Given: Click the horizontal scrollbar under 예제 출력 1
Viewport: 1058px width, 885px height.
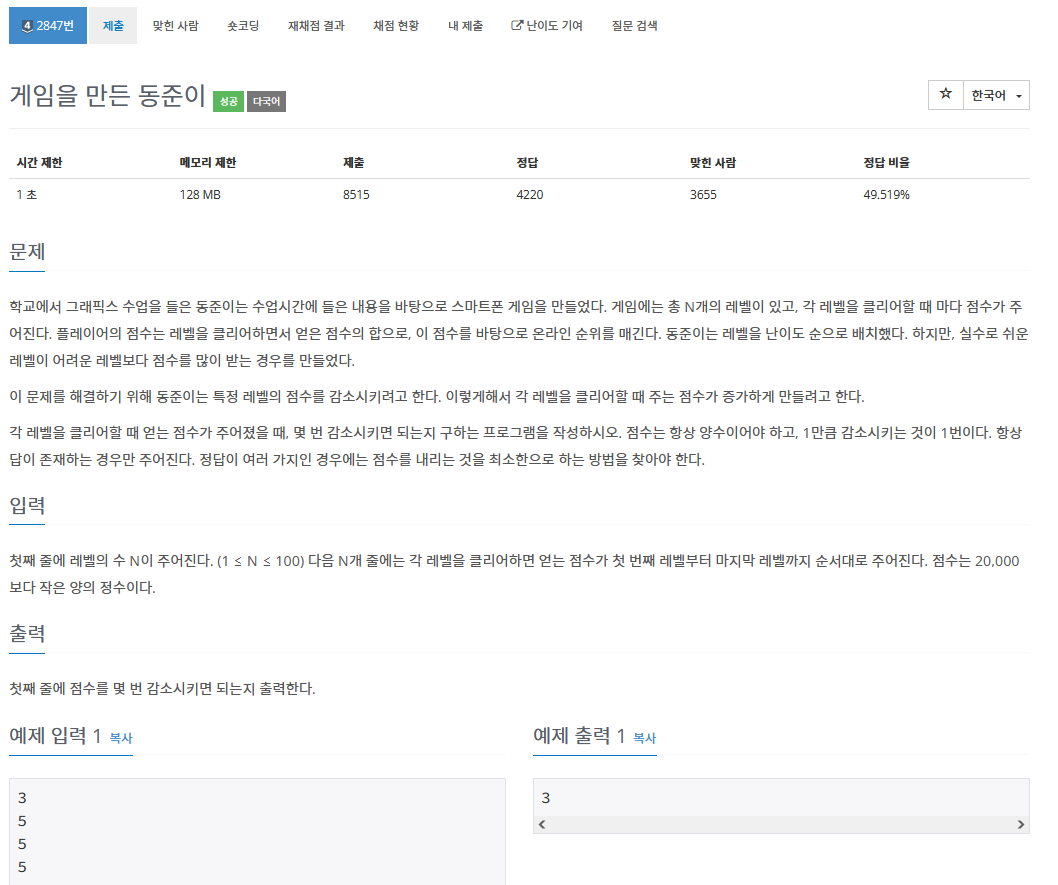Looking at the screenshot, I should (x=781, y=823).
